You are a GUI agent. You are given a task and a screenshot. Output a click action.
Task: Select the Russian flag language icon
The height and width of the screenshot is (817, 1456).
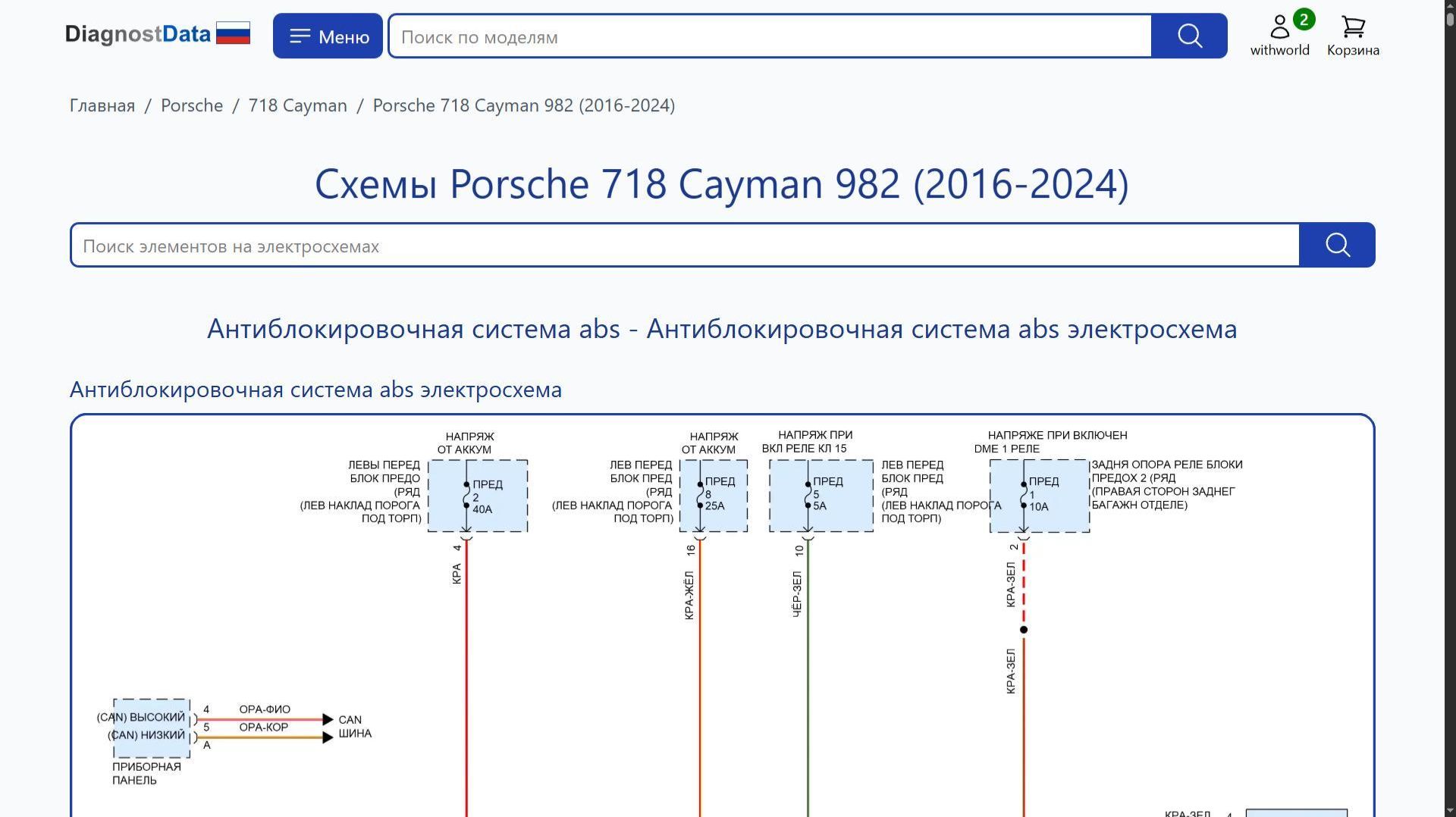coord(233,33)
